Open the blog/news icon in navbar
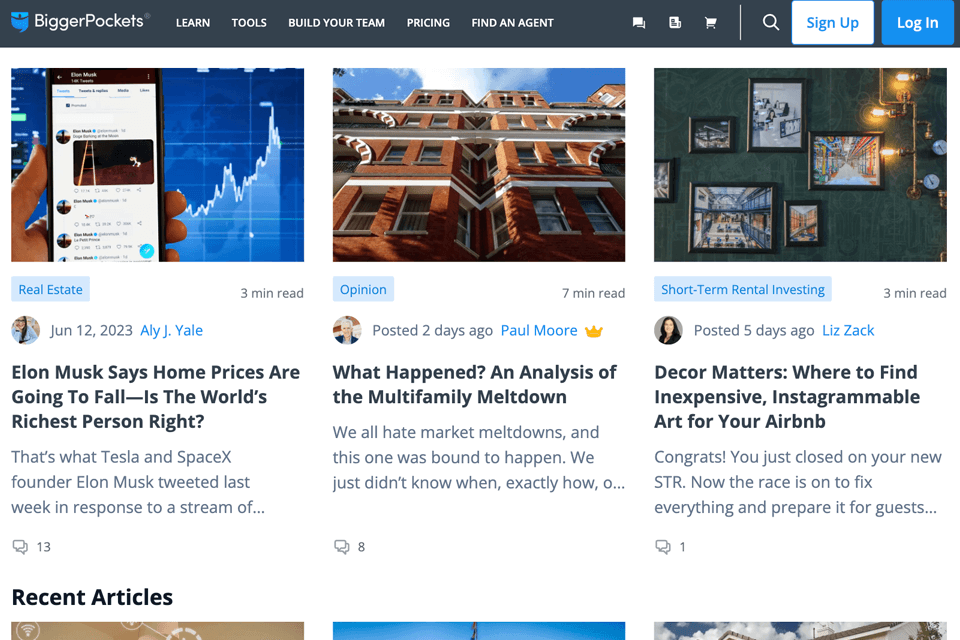The image size is (960, 640). point(675,23)
